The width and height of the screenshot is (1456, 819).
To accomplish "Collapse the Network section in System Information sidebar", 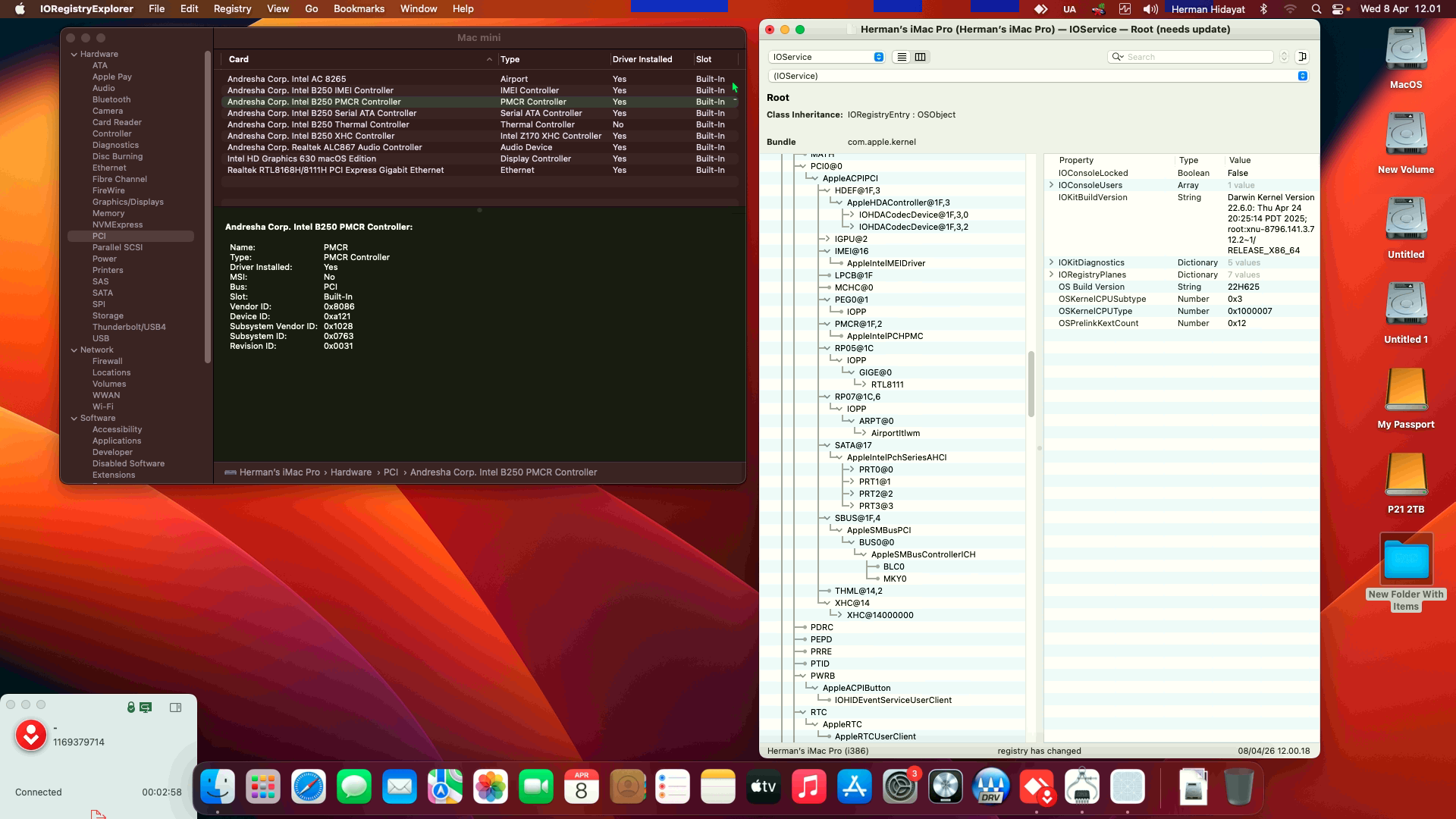I will 74,350.
